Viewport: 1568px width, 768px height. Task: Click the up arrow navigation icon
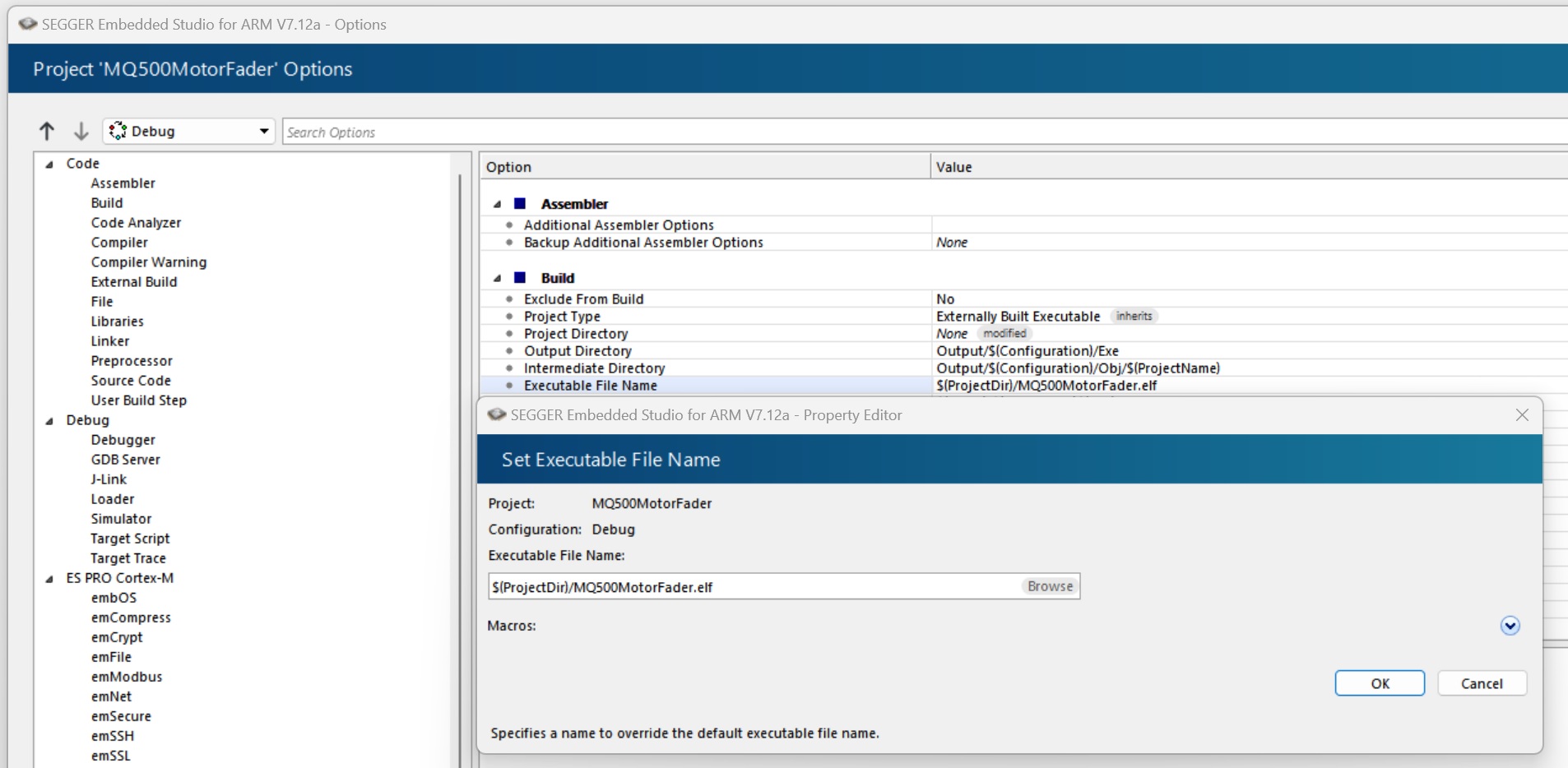47,131
